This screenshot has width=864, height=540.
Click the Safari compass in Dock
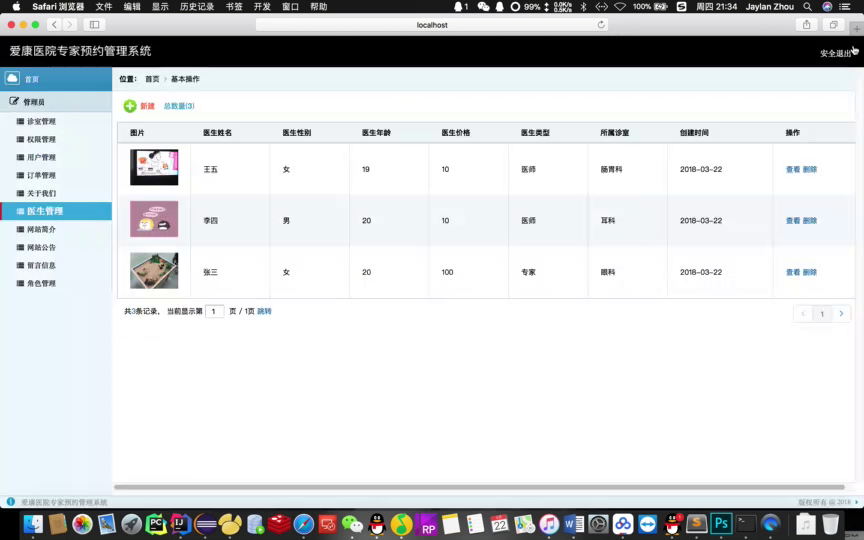click(304, 524)
